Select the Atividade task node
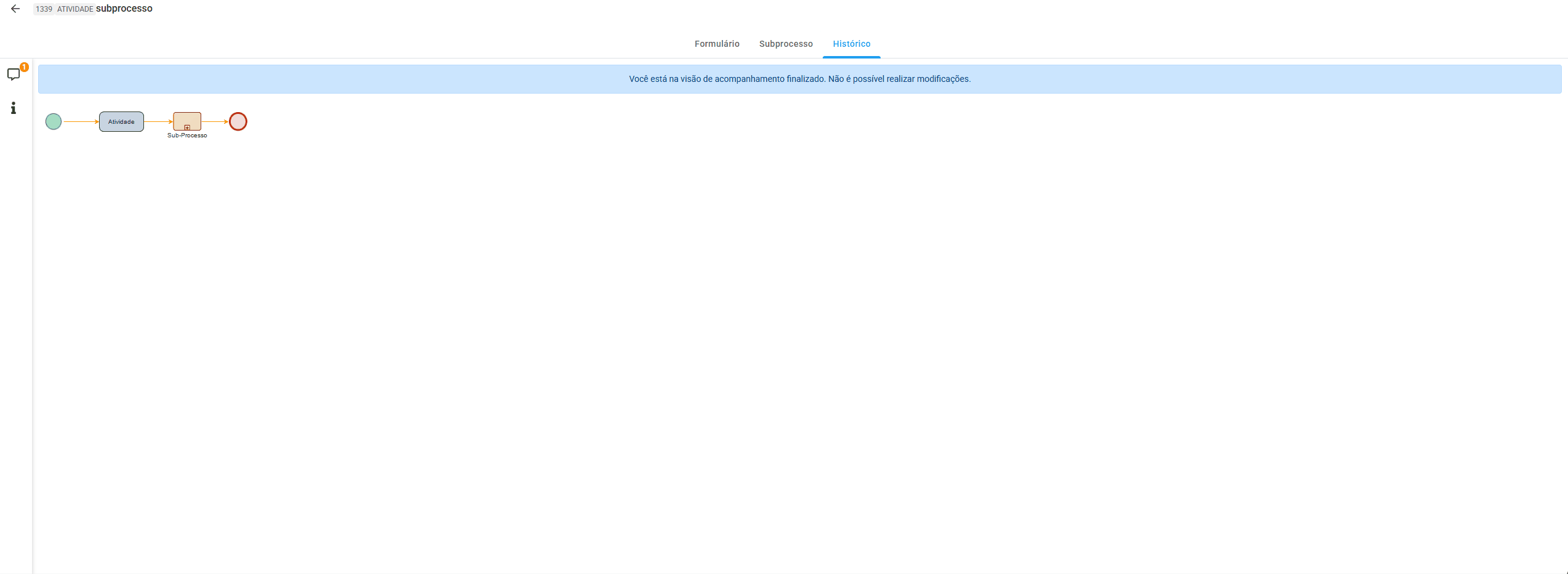Image resolution: width=1568 pixels, height=574 pixels. click(121, 121)
